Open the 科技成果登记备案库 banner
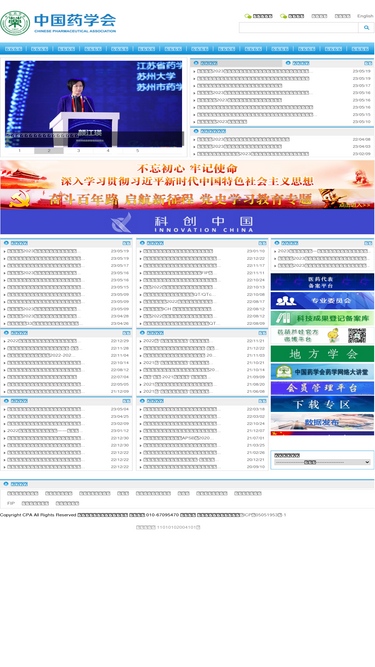 [x=322, y=318]
